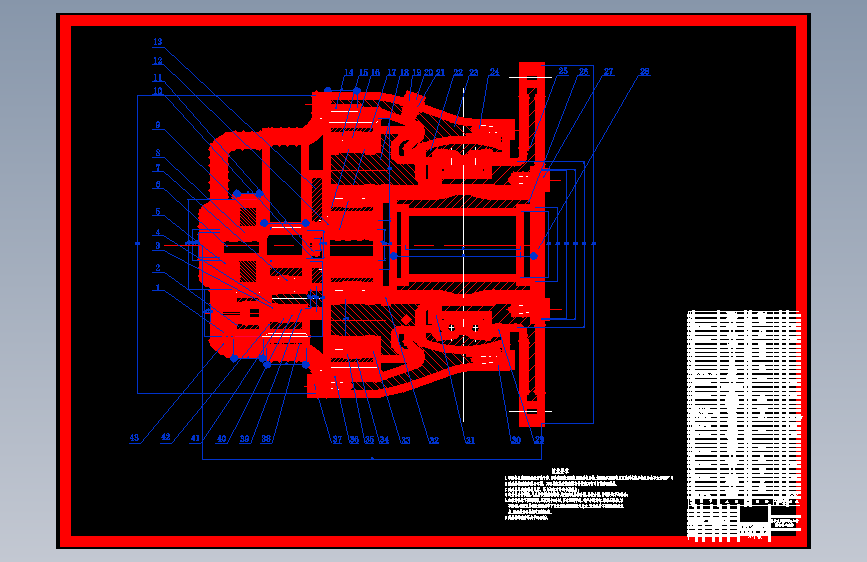Screen dimensions: 867x562
Task: Select callout number 9
Action: [x=158, y=125]
